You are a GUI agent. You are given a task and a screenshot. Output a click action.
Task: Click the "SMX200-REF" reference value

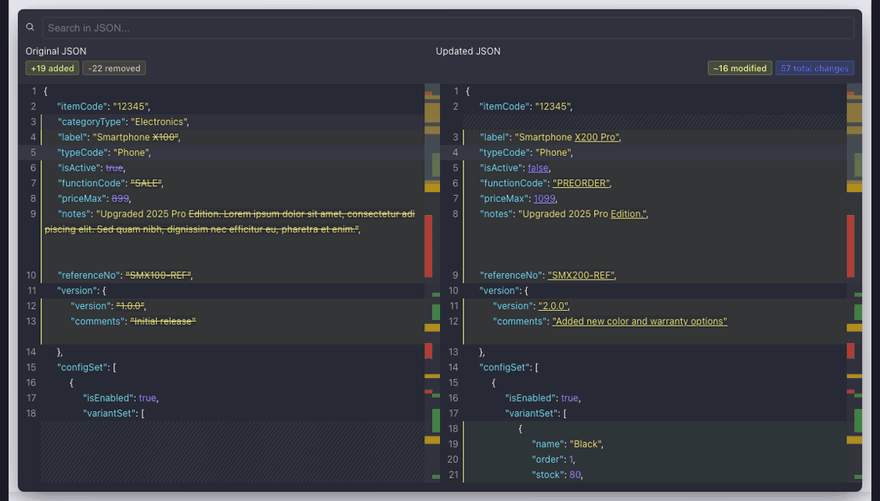[581, 275]
